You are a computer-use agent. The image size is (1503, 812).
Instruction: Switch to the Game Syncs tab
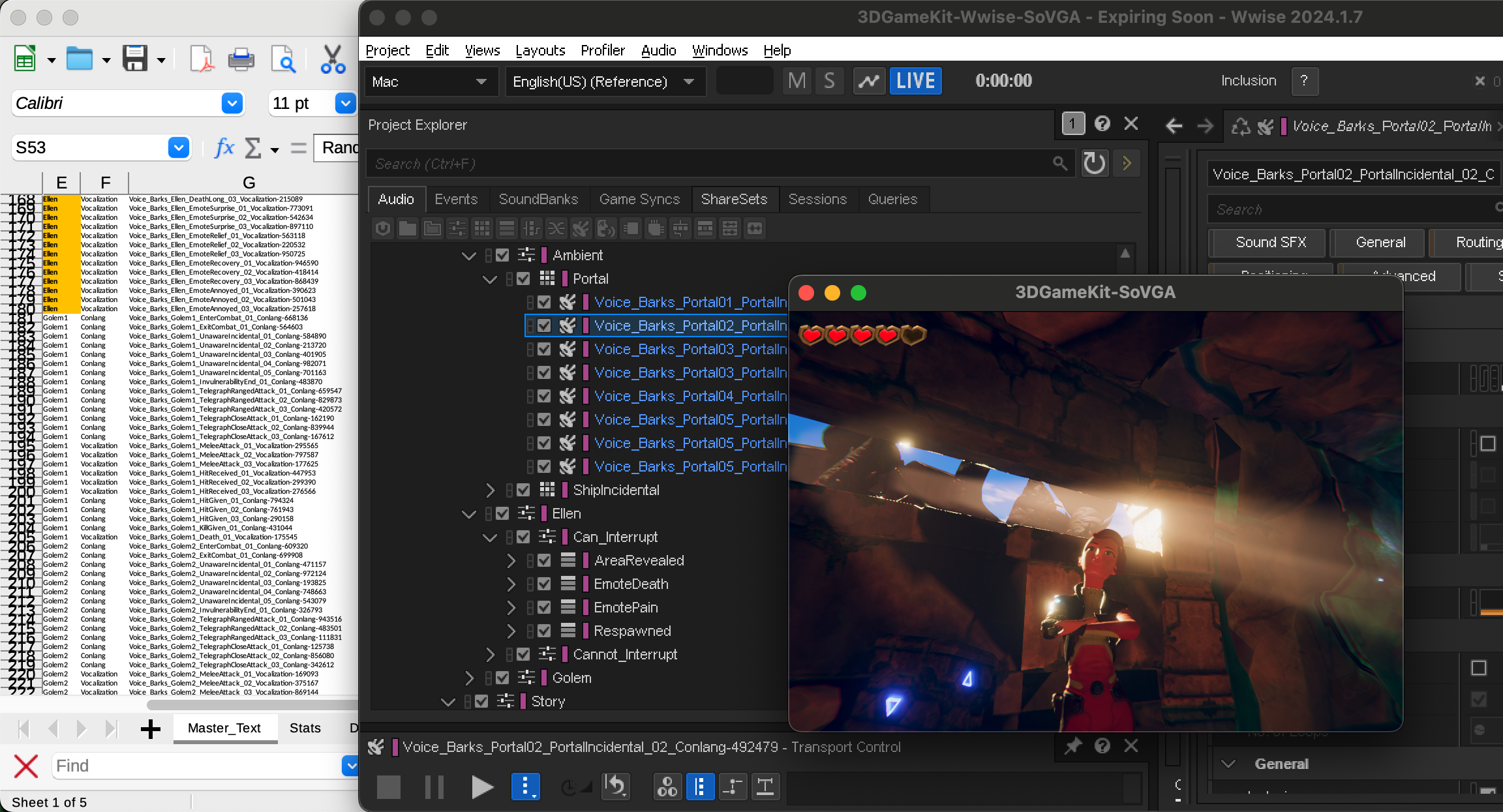tap(639, 199)
